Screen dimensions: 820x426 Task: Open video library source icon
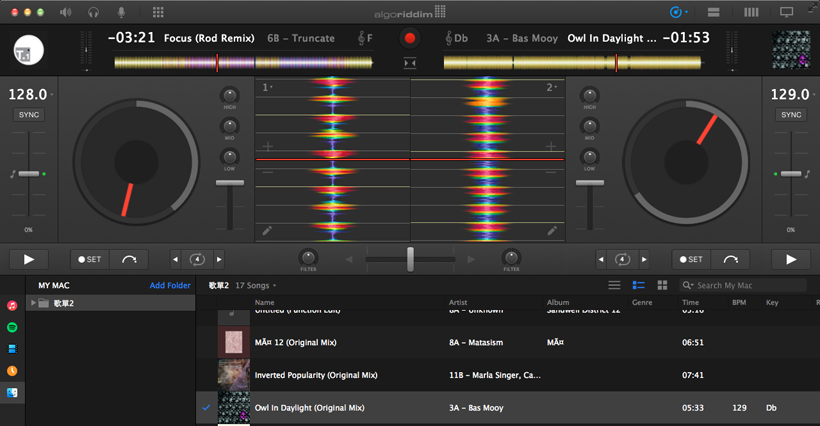point(12,349)
